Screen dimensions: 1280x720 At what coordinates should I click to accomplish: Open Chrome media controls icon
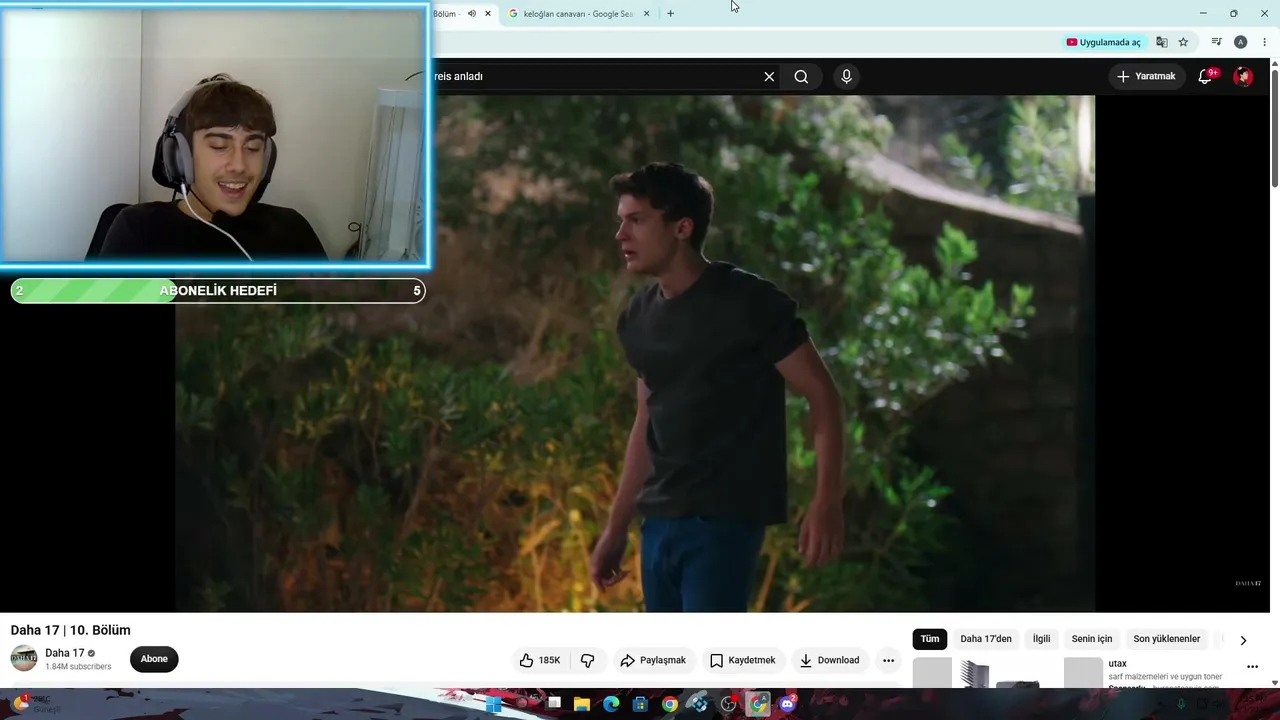(1216, 42)
